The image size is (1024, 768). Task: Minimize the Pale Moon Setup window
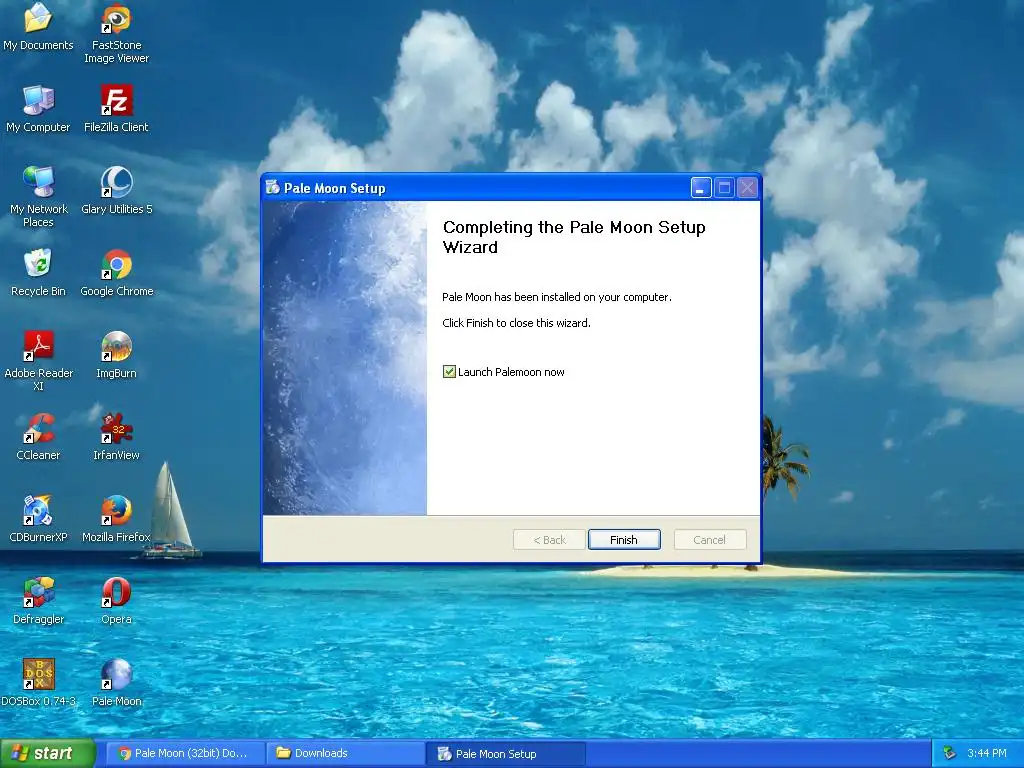click(x=701, y=188)
